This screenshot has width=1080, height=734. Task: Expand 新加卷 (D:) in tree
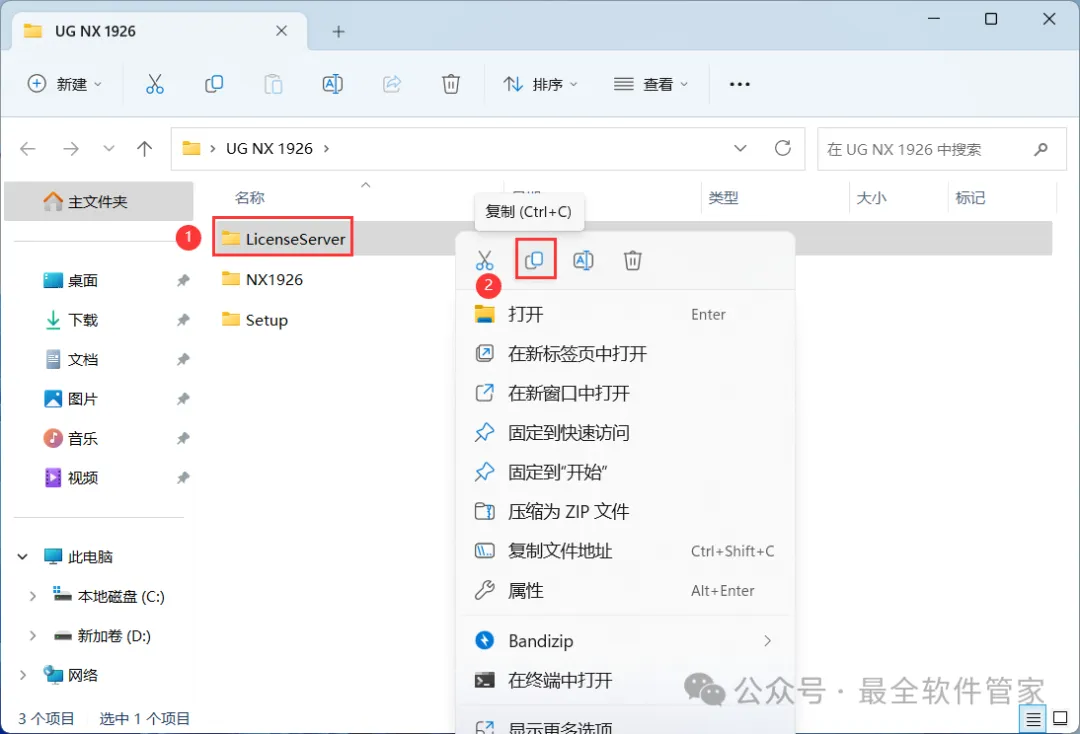[32, 636]
